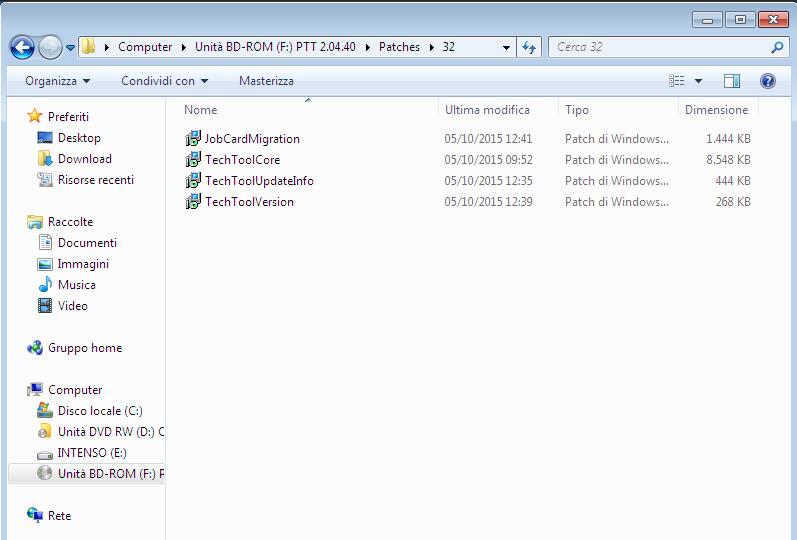This screenshot has height=540, width=797.
Task: Sort files by the Dimensione column header
Action: tap(717, 110)
